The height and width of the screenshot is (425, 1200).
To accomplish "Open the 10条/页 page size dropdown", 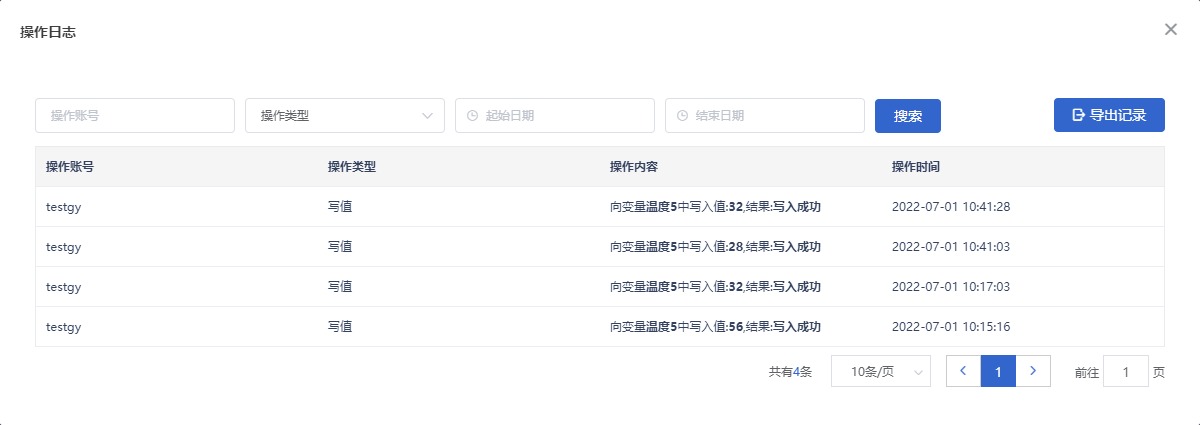I will pos(881,371).
